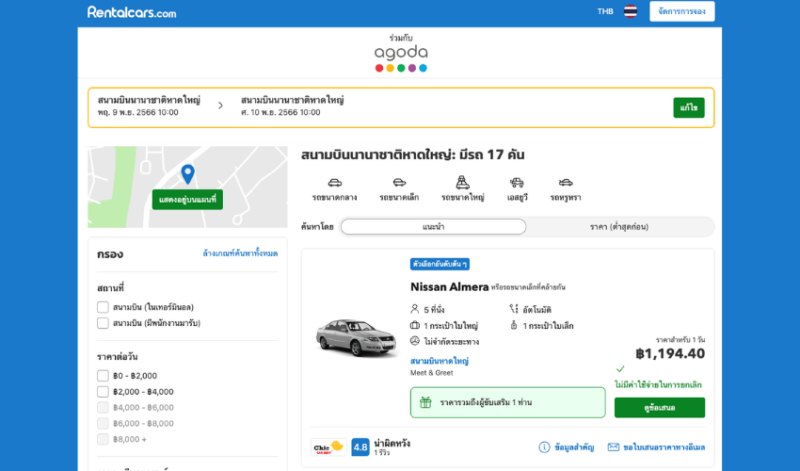This screenshot has height=471, width=800.
Task: Click the Nissan Almera car thumbnail
Action: pyautogui.click(x=352, y=338)
